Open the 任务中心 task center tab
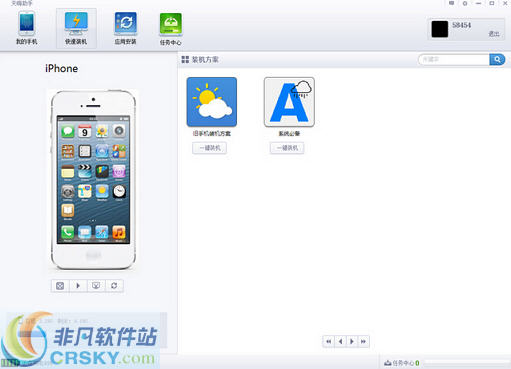 tap(170, 29)
